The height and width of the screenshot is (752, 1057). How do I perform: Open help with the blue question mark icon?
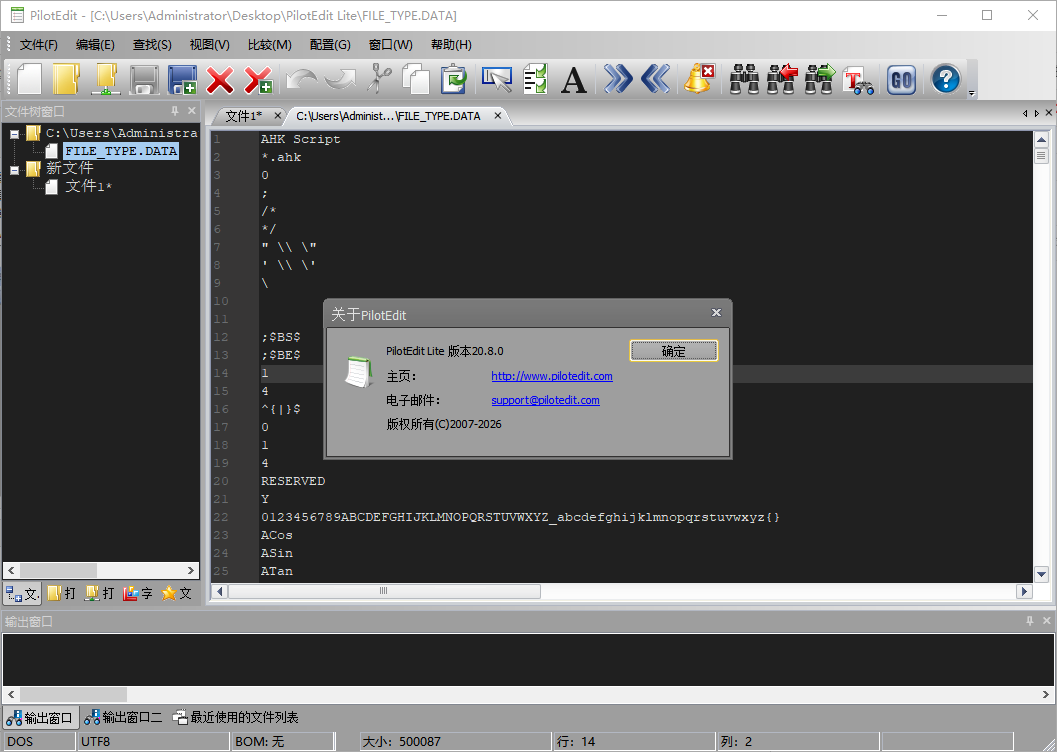(946, 80)
